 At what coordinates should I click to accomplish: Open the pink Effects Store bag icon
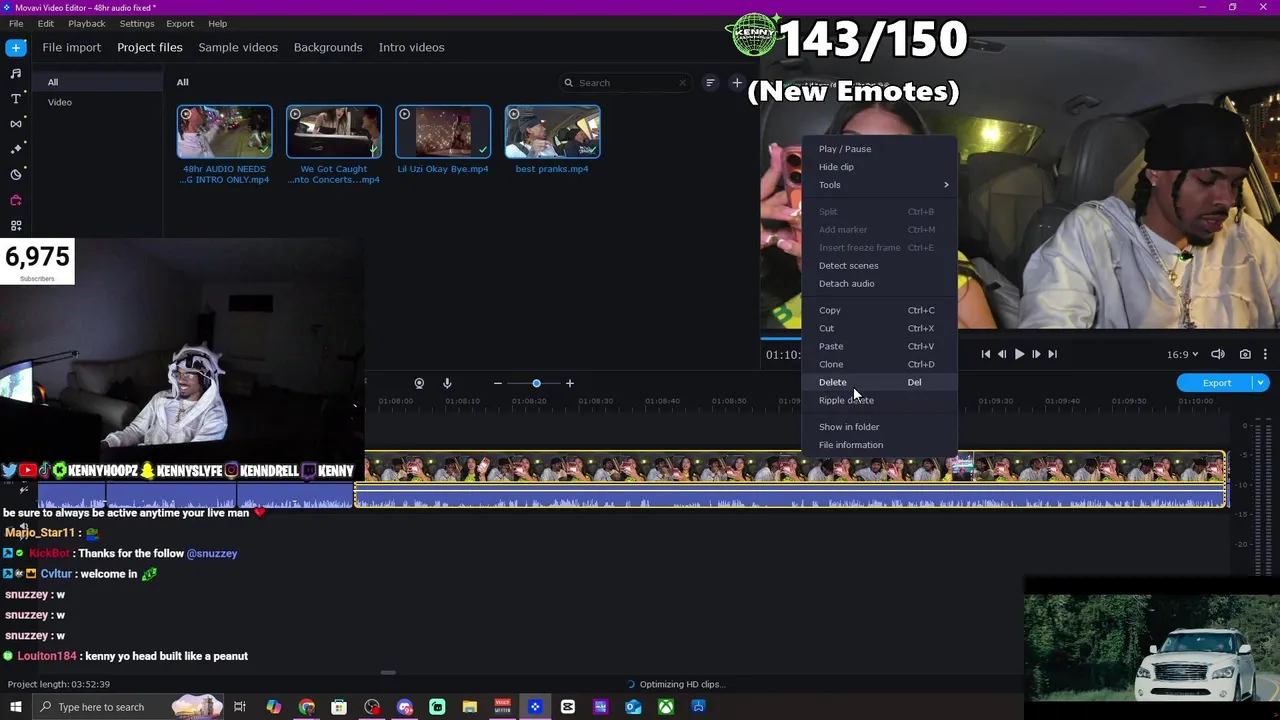point(16,200)
